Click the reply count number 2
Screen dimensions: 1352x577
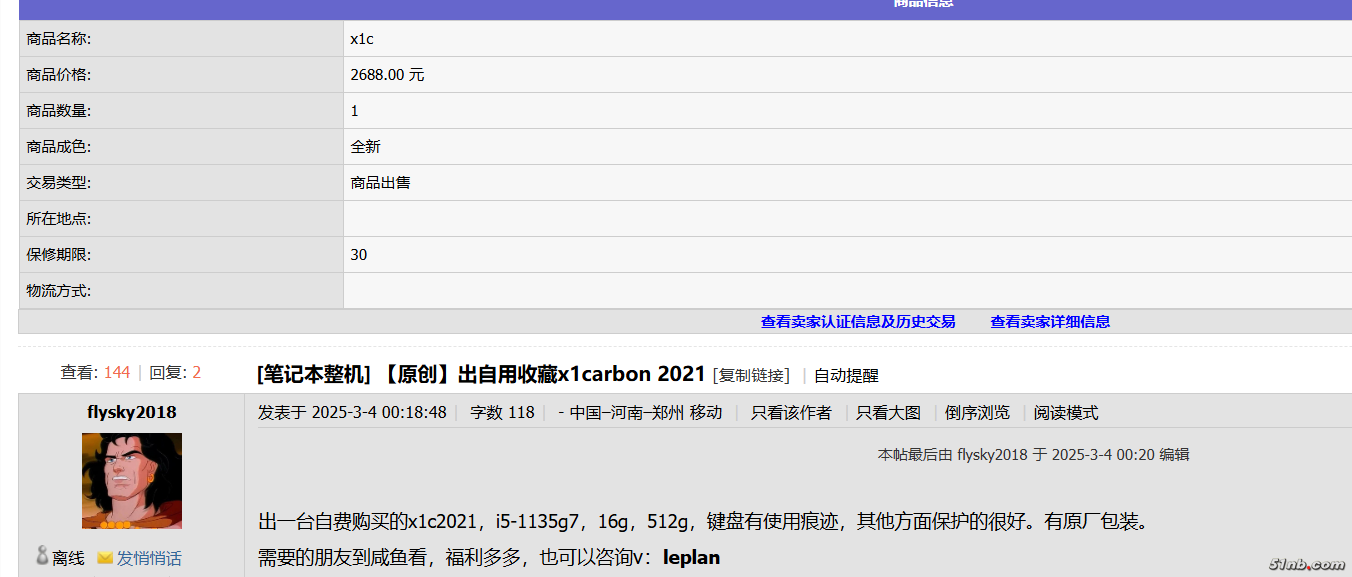click(197, 373)
